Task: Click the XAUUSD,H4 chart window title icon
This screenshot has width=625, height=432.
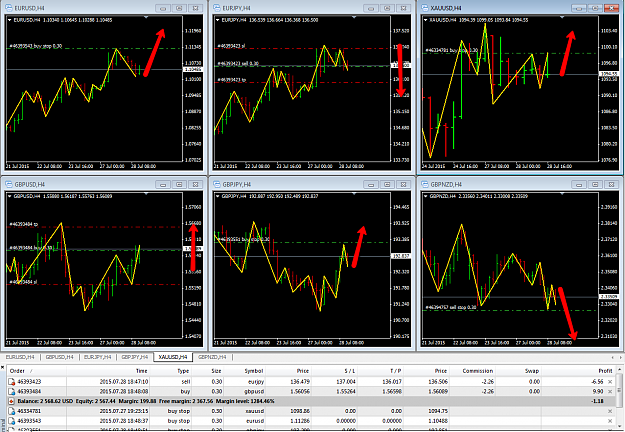Action: click(425, 8)
